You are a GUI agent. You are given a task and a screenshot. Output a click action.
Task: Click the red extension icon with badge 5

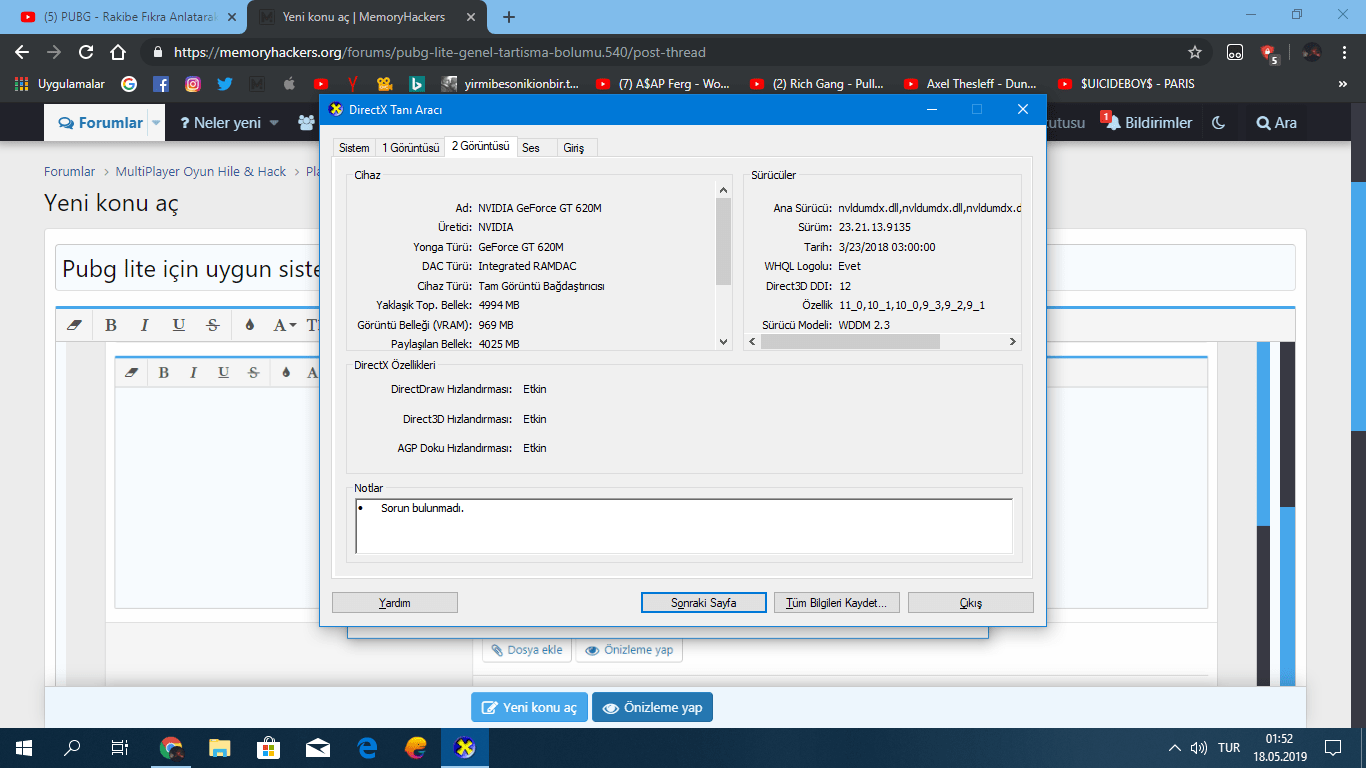(1270, 53)
